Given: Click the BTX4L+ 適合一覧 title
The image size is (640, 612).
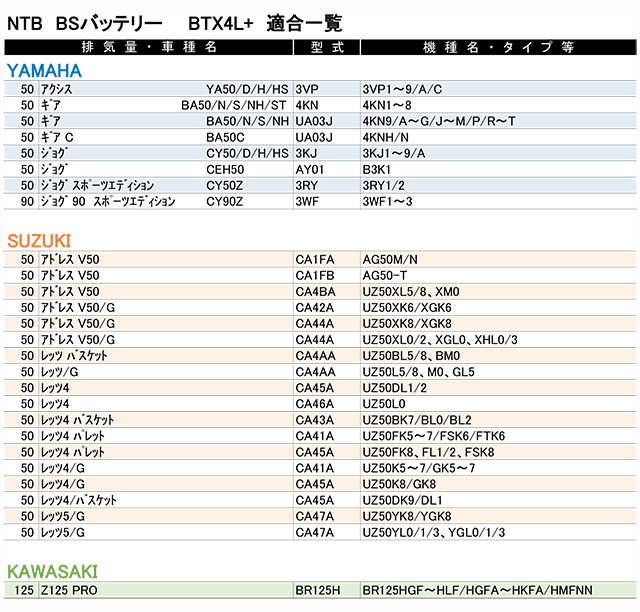Looking at the screenshot, I should pos(265,24).
